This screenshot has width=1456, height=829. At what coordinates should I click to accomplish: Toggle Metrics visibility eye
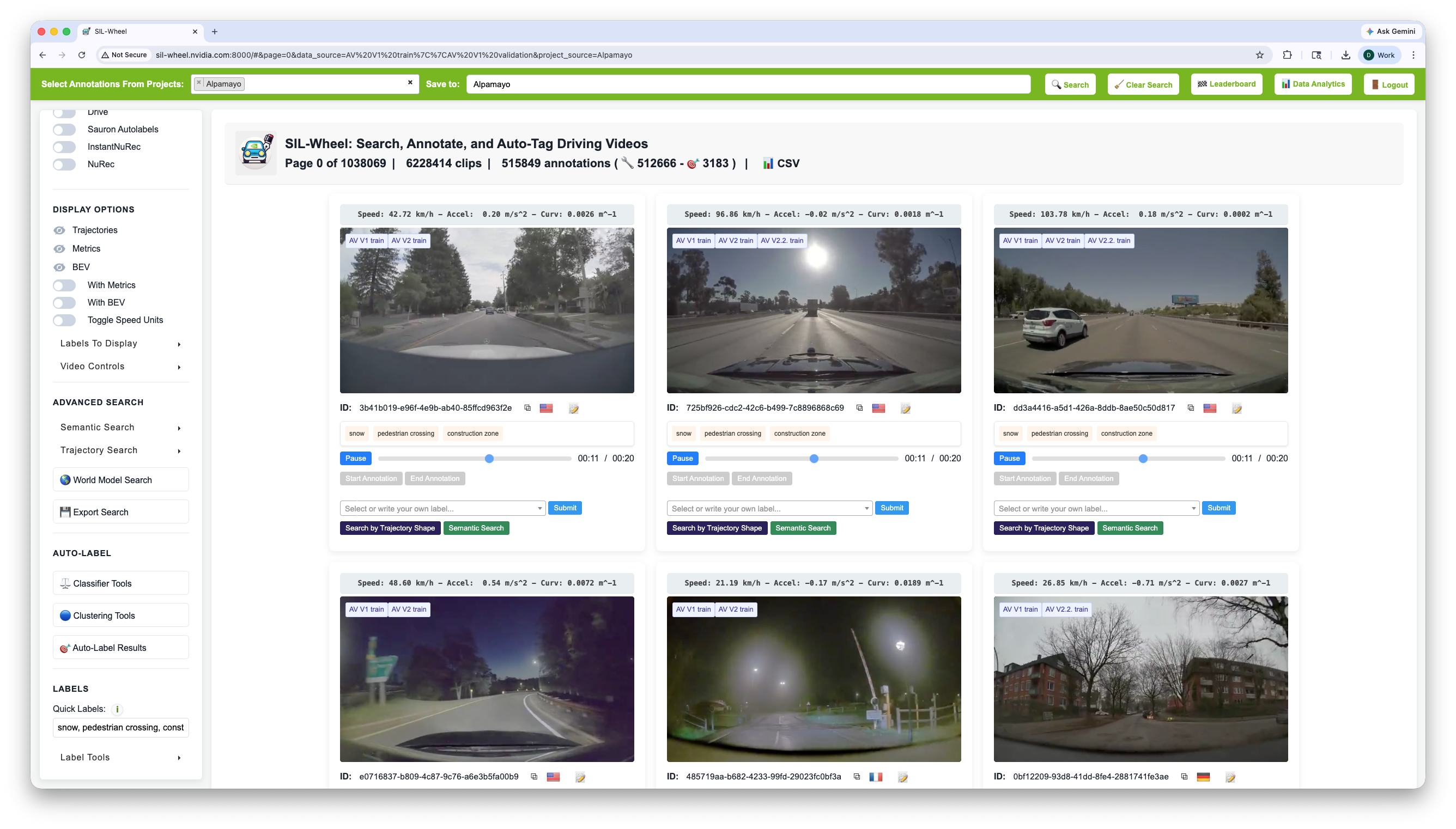(59, 249)
